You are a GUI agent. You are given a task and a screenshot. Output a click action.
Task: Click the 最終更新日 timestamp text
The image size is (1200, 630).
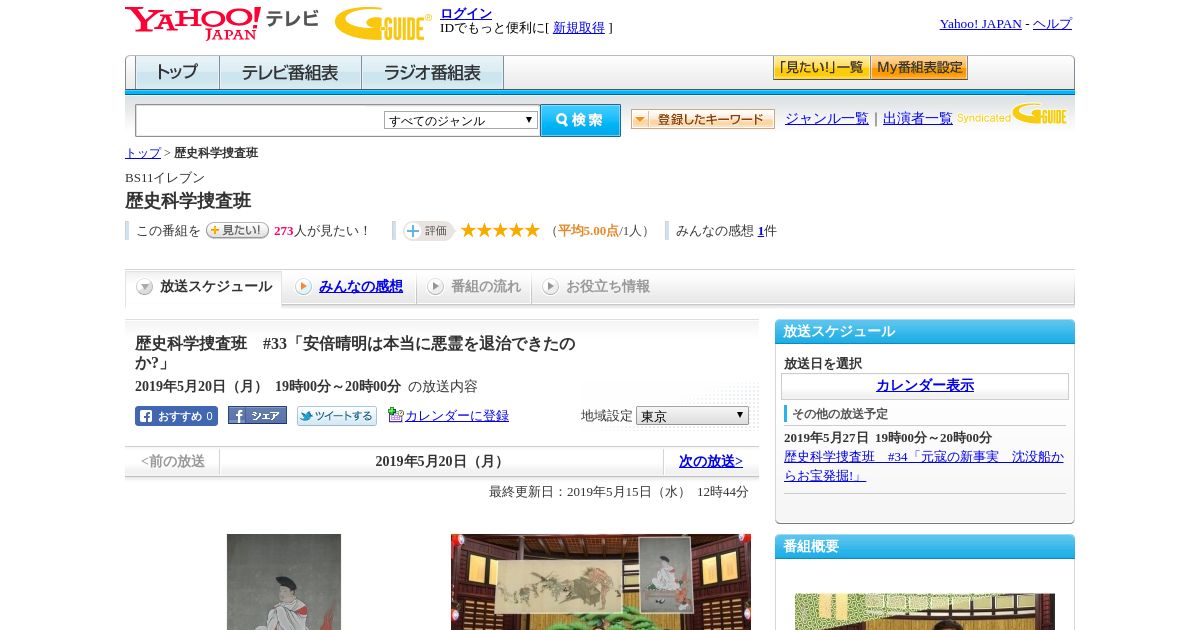619,492
